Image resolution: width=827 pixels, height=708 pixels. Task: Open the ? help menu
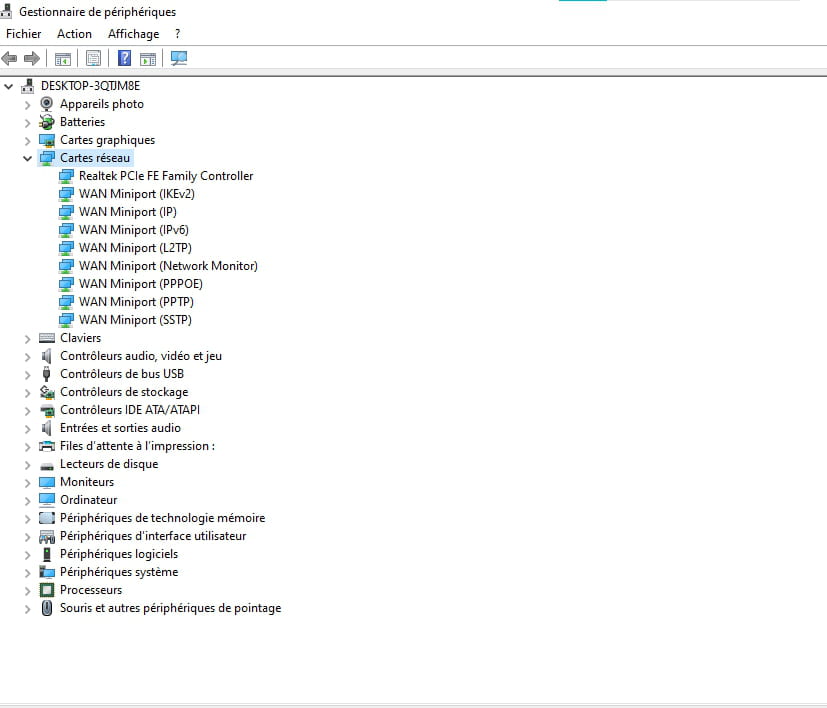pyautogui.click(x=178, y=34)
